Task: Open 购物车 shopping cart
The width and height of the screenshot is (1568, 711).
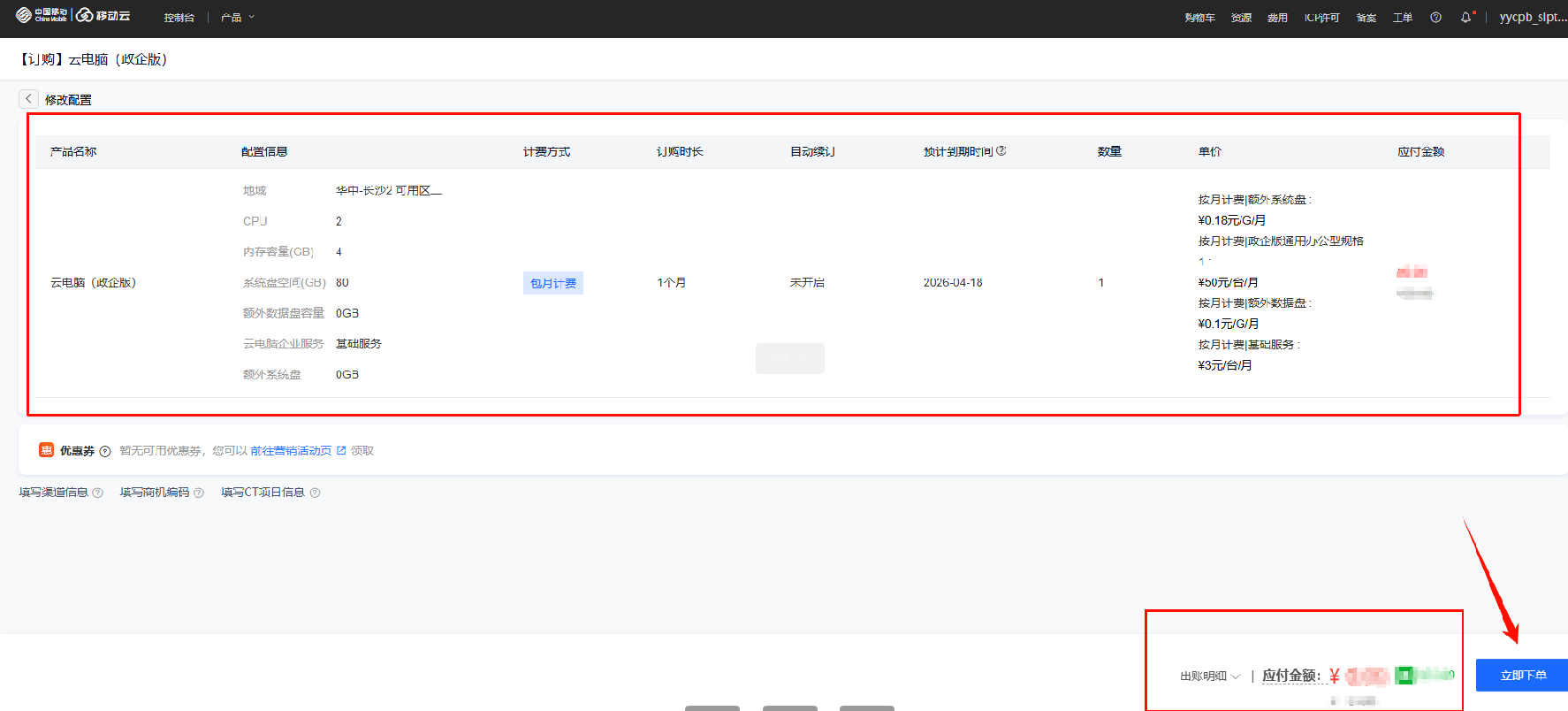Action: [1199, 18]
